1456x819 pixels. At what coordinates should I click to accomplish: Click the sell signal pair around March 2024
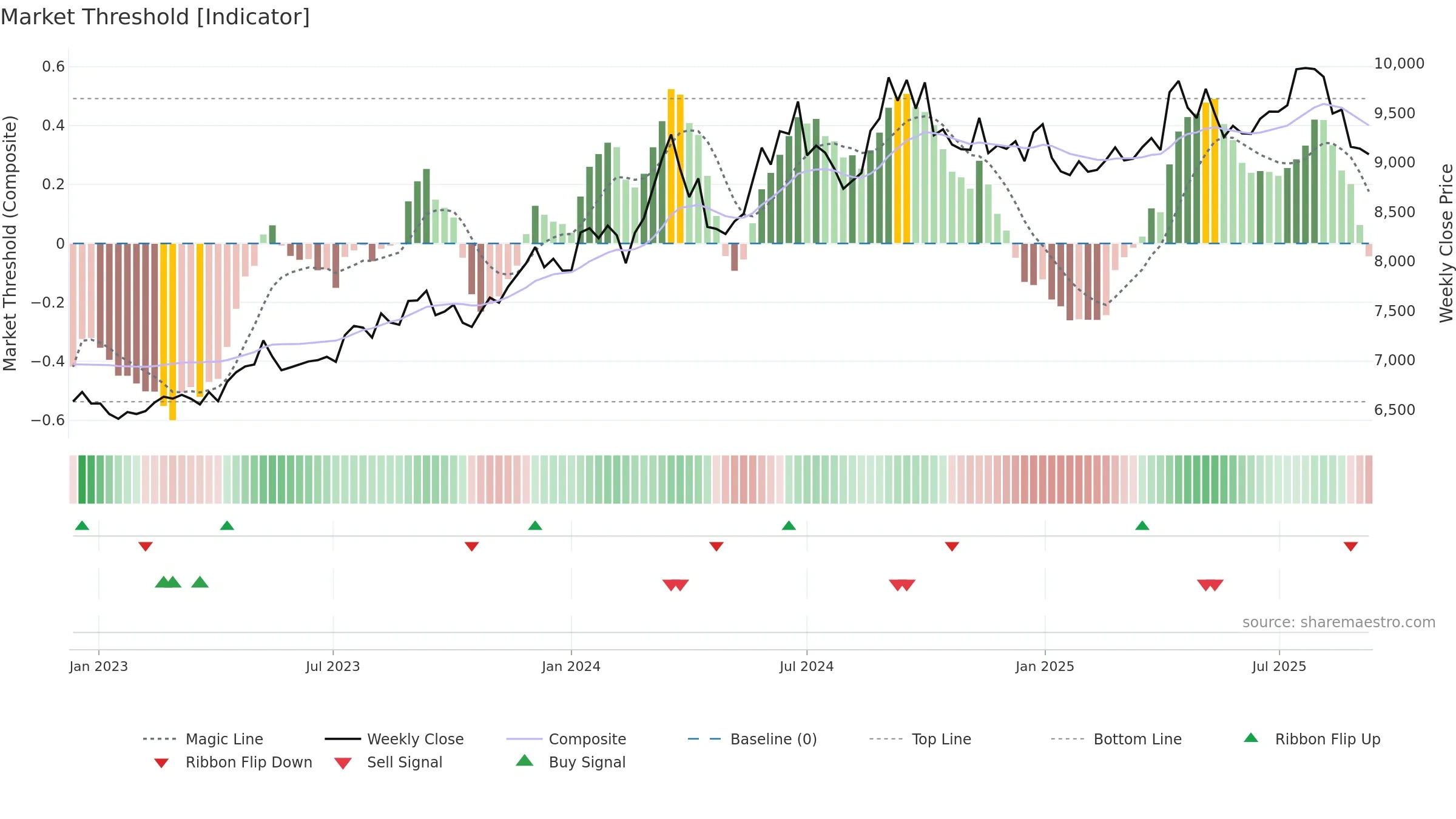pos(676,585)
